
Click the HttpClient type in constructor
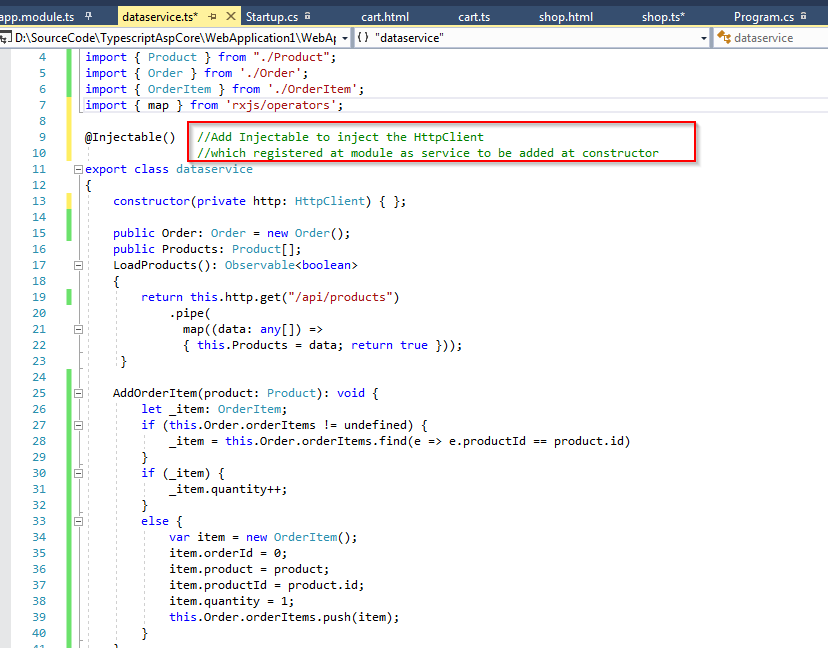pos(330,201)
